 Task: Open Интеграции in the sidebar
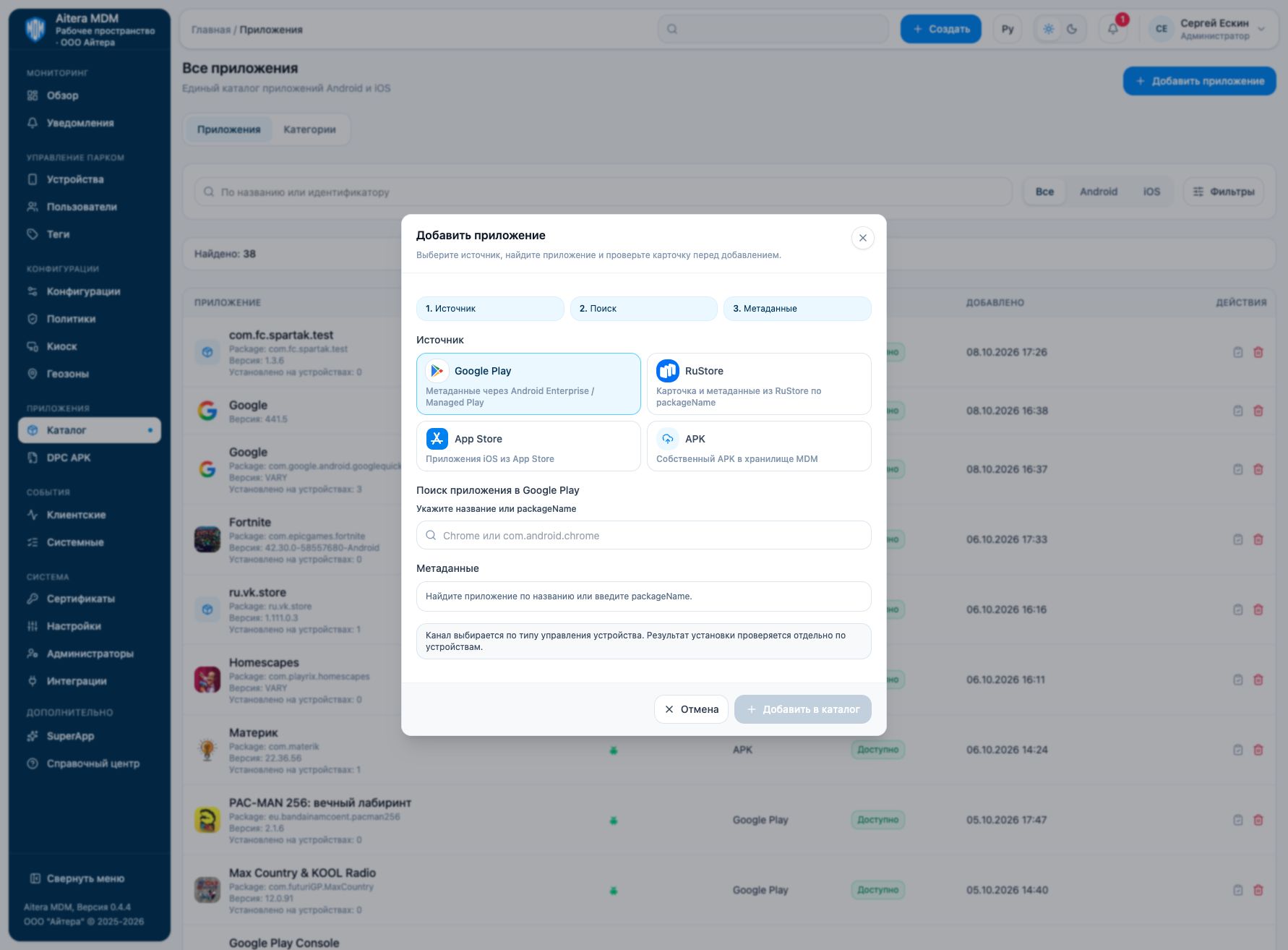tap(90, 681)
